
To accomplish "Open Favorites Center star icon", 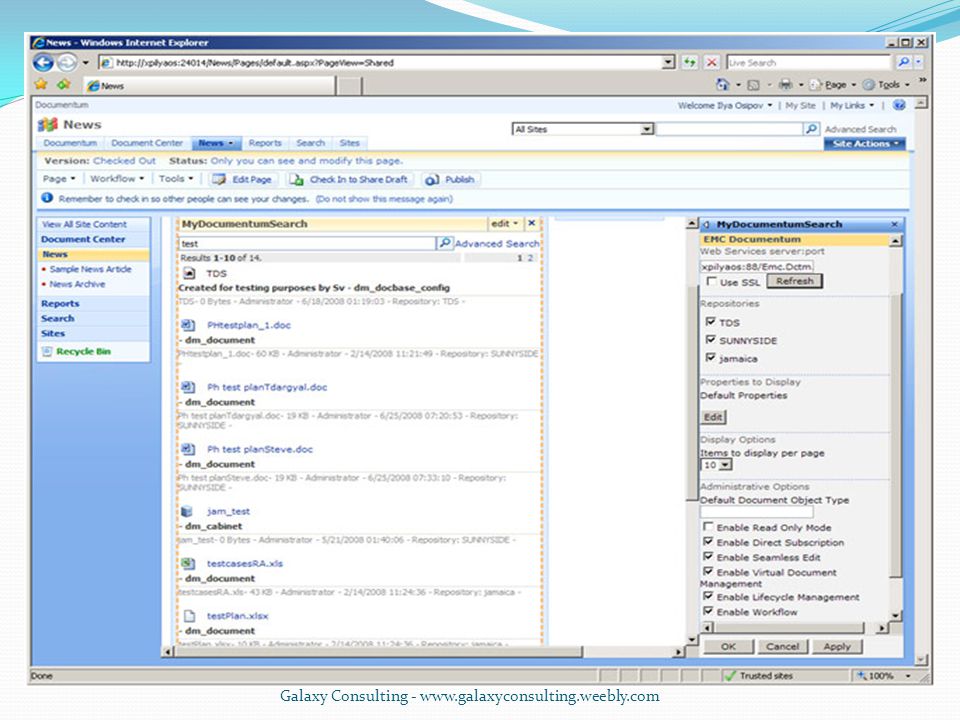I will pyautogui.click(x=41, y=84).
